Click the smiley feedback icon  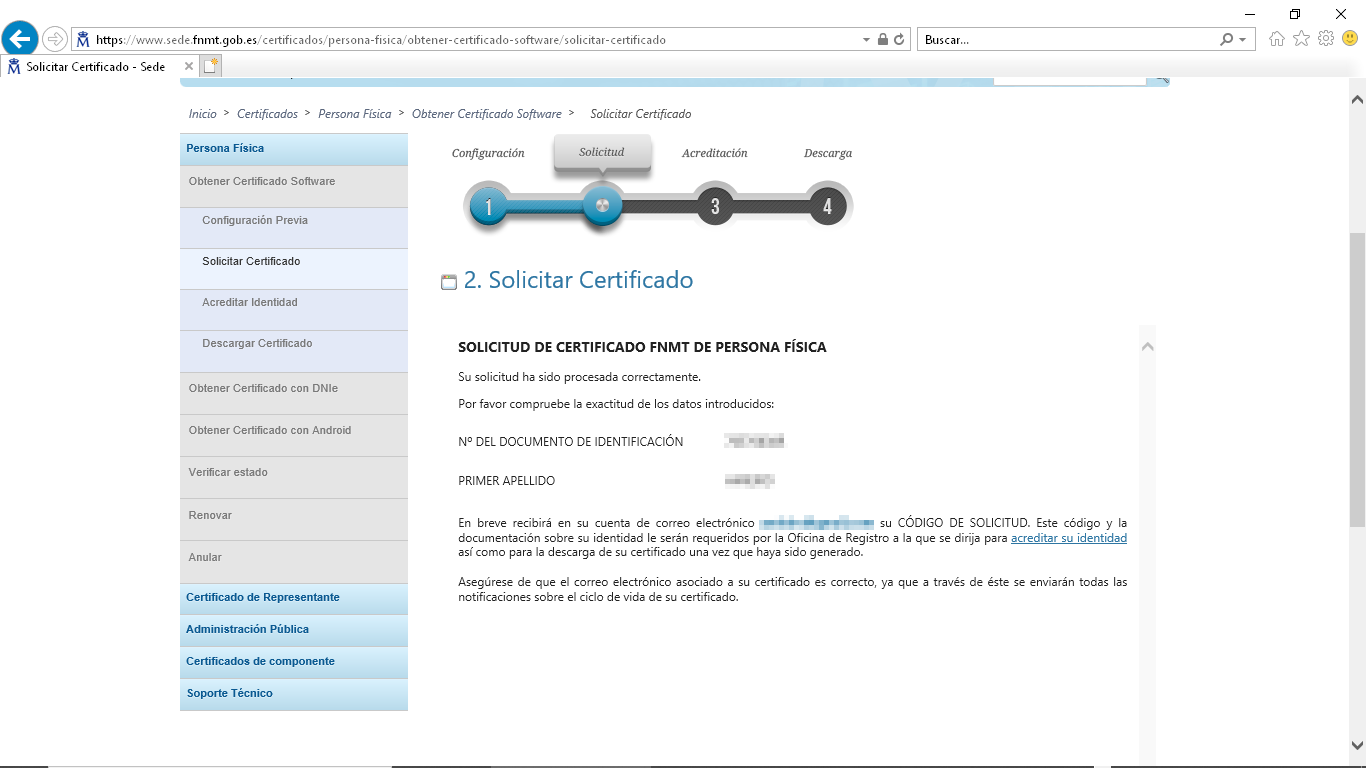(1350, 39)
